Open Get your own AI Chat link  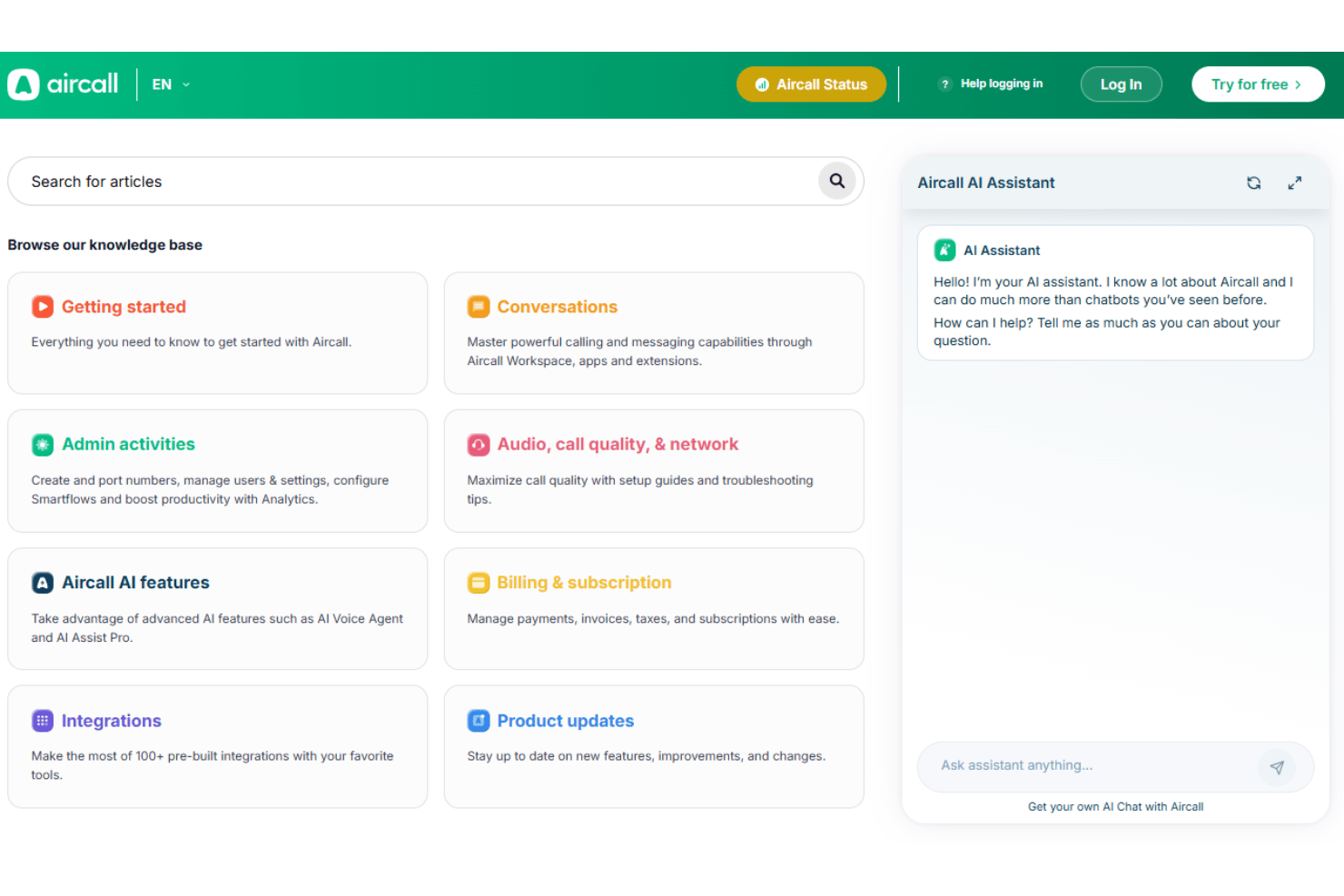click(x=1115, y=806)
